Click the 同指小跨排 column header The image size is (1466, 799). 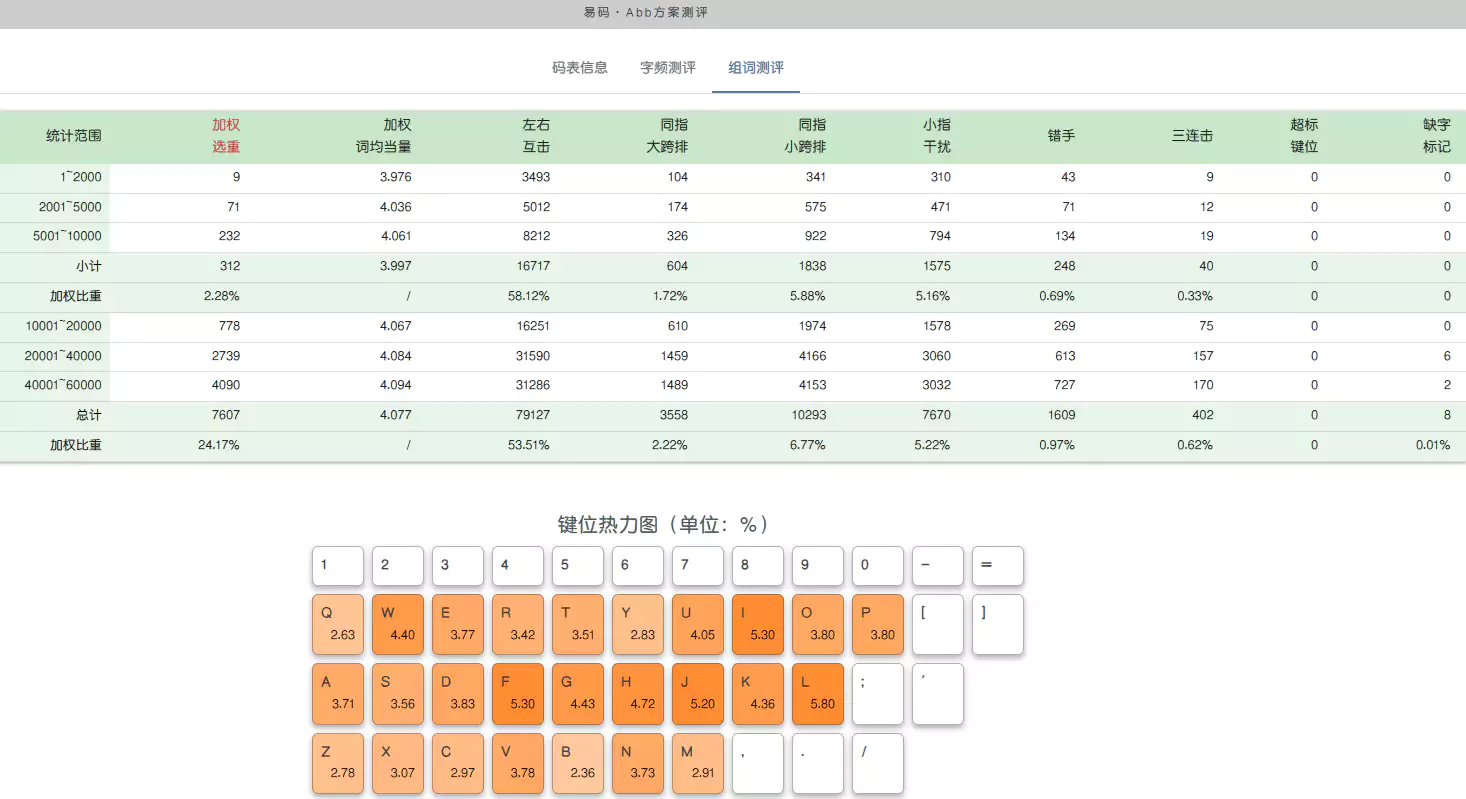coord(805,136)
